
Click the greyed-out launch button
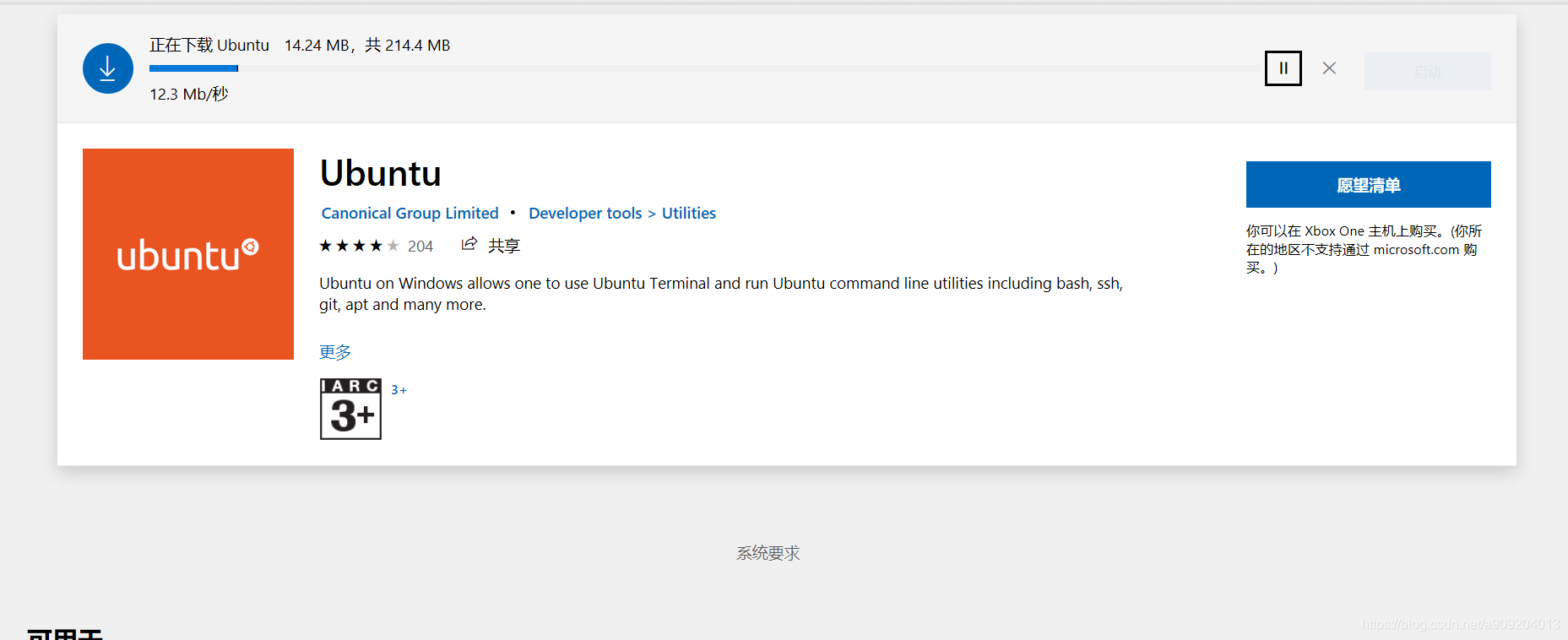(1427, 72)
